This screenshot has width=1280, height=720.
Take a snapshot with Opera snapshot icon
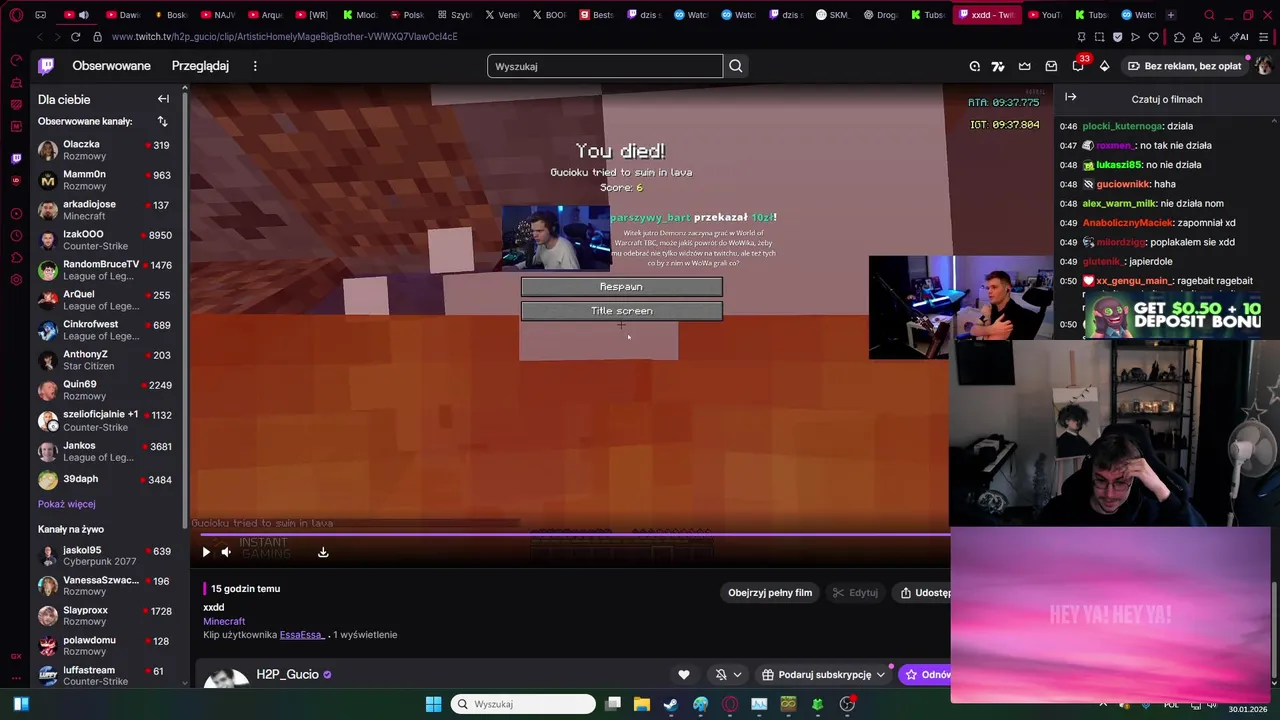[1099, 37]
